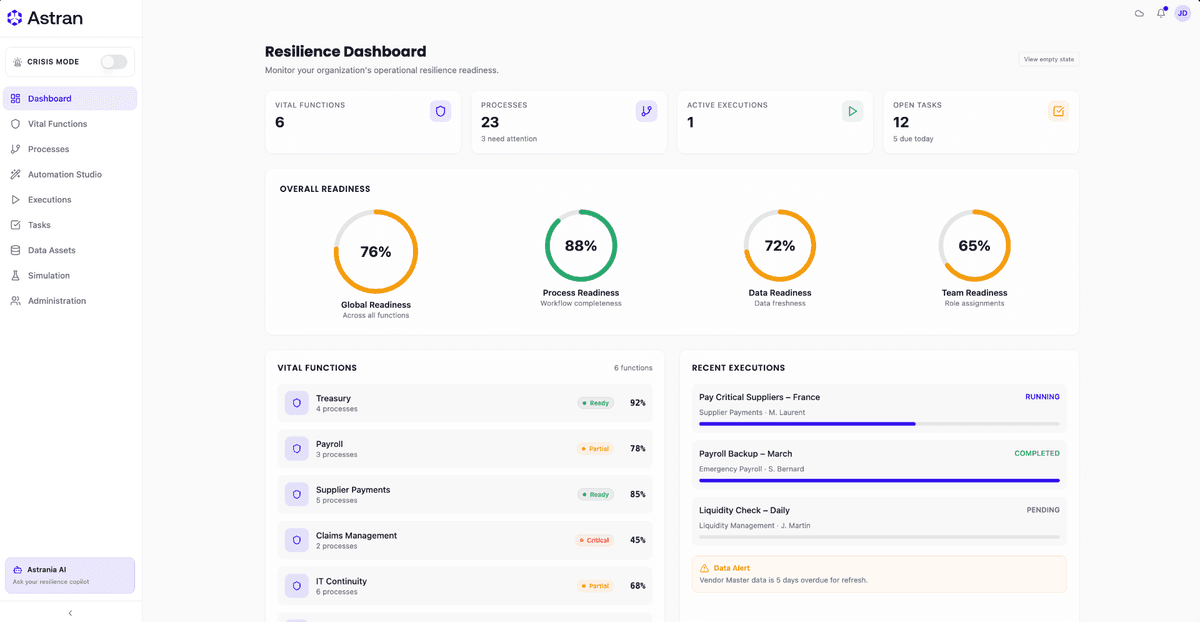
Task: Open Vital Functions in the sidebar
Action: [x=70, y=124]
